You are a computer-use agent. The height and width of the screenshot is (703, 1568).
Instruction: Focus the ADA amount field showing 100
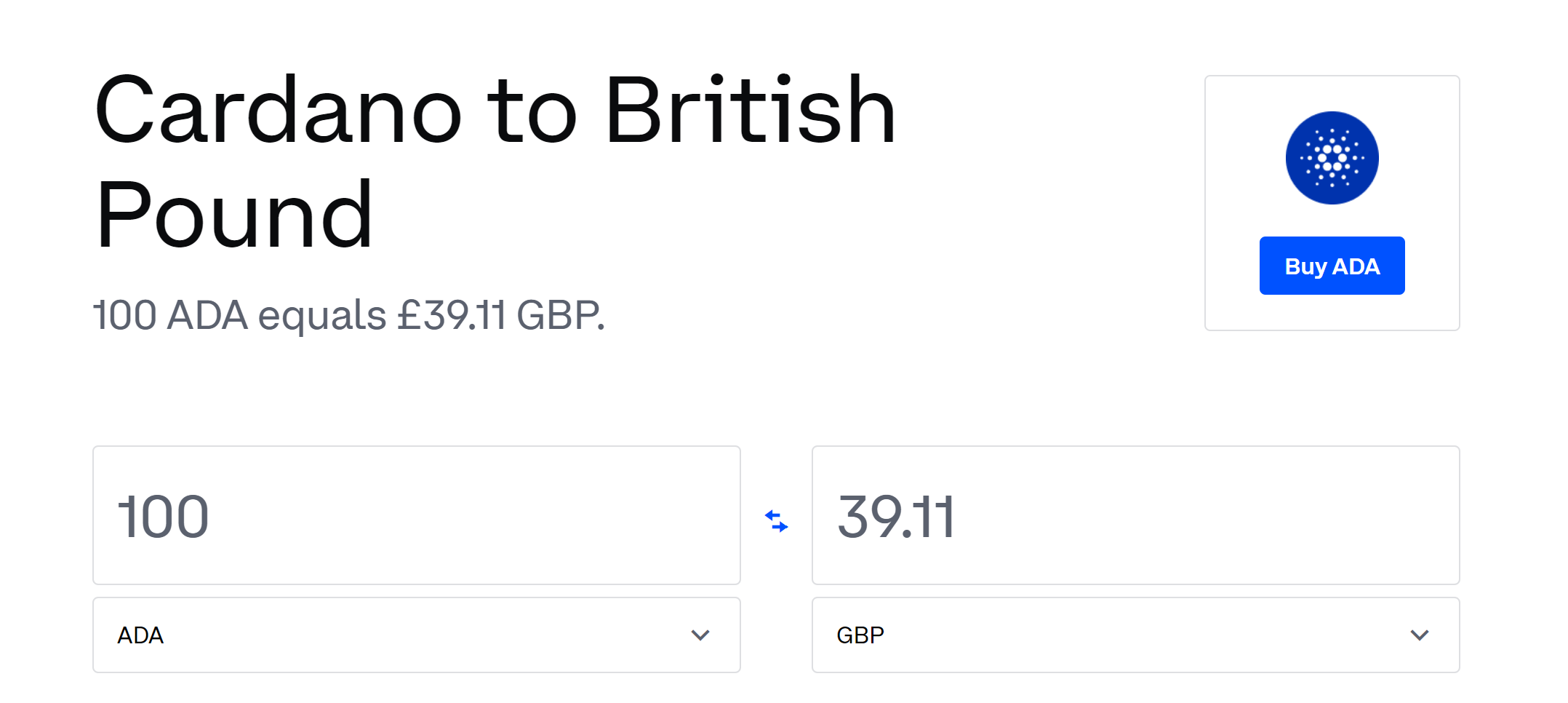[417, 515]
